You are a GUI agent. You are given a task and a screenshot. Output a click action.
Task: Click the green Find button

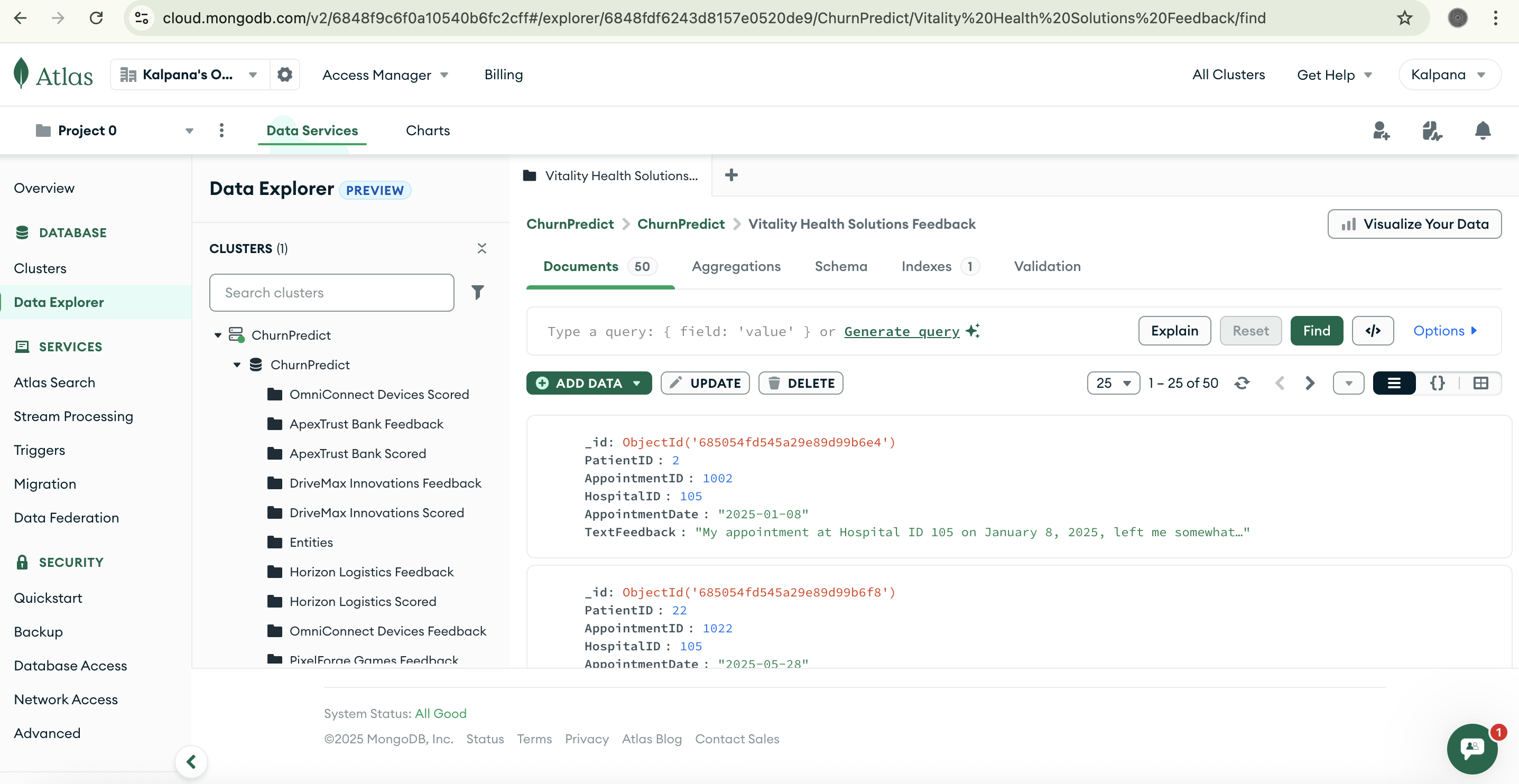(x=1316, y=331)
